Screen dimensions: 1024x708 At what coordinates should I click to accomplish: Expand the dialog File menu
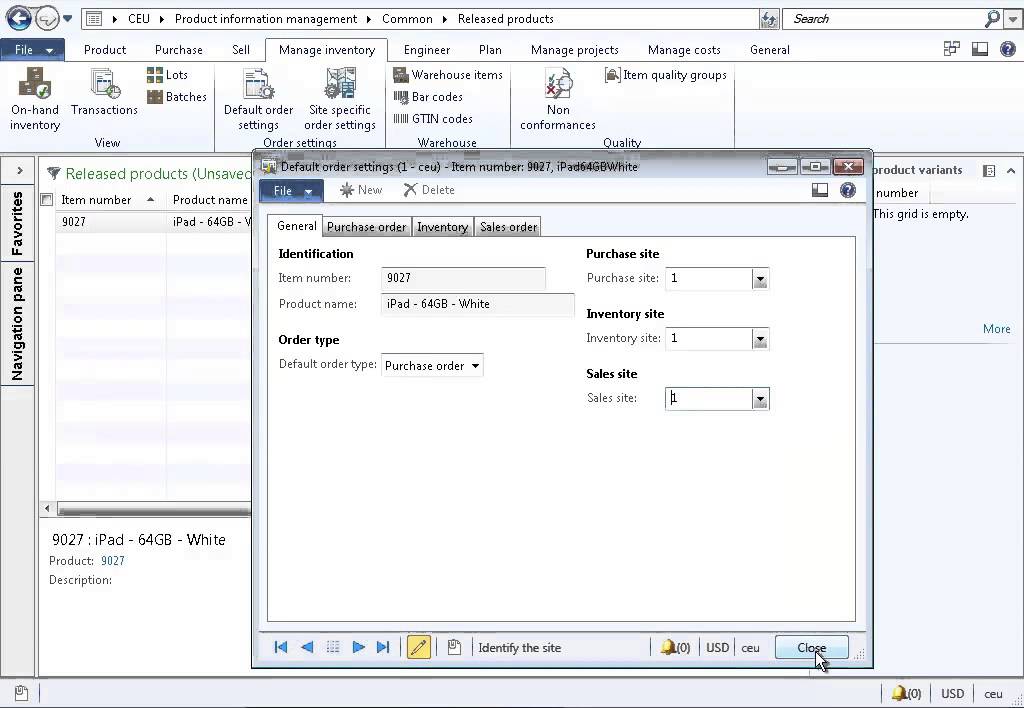pyautogui.click(x=291, y=191)
